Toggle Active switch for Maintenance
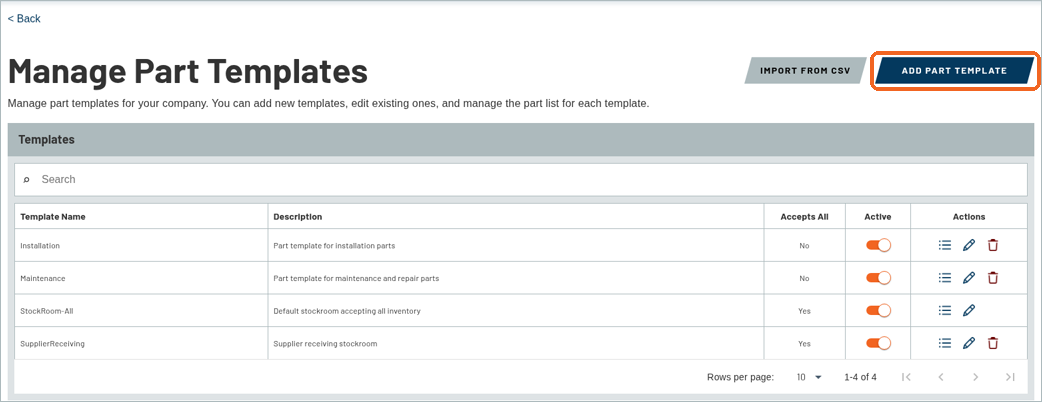This screenshot has width=1042, height=402. (878, 278)
